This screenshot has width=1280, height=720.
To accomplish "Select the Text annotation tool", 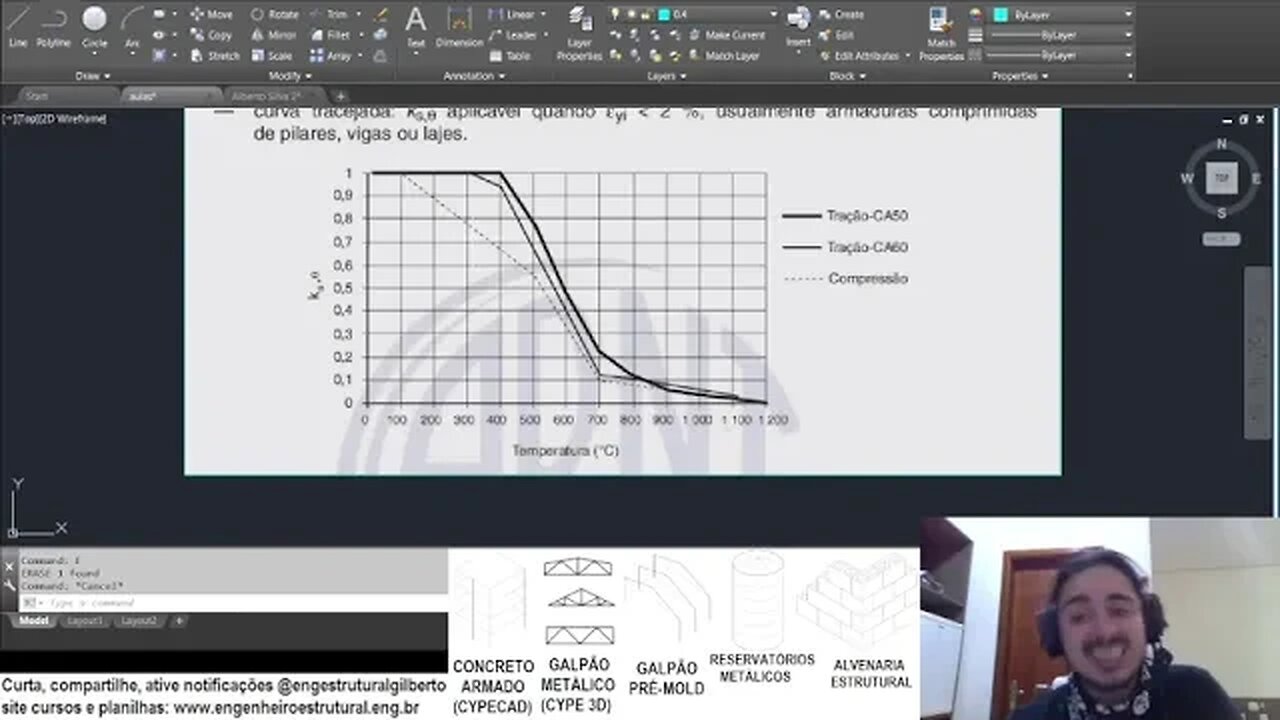I will click(416, 26).
